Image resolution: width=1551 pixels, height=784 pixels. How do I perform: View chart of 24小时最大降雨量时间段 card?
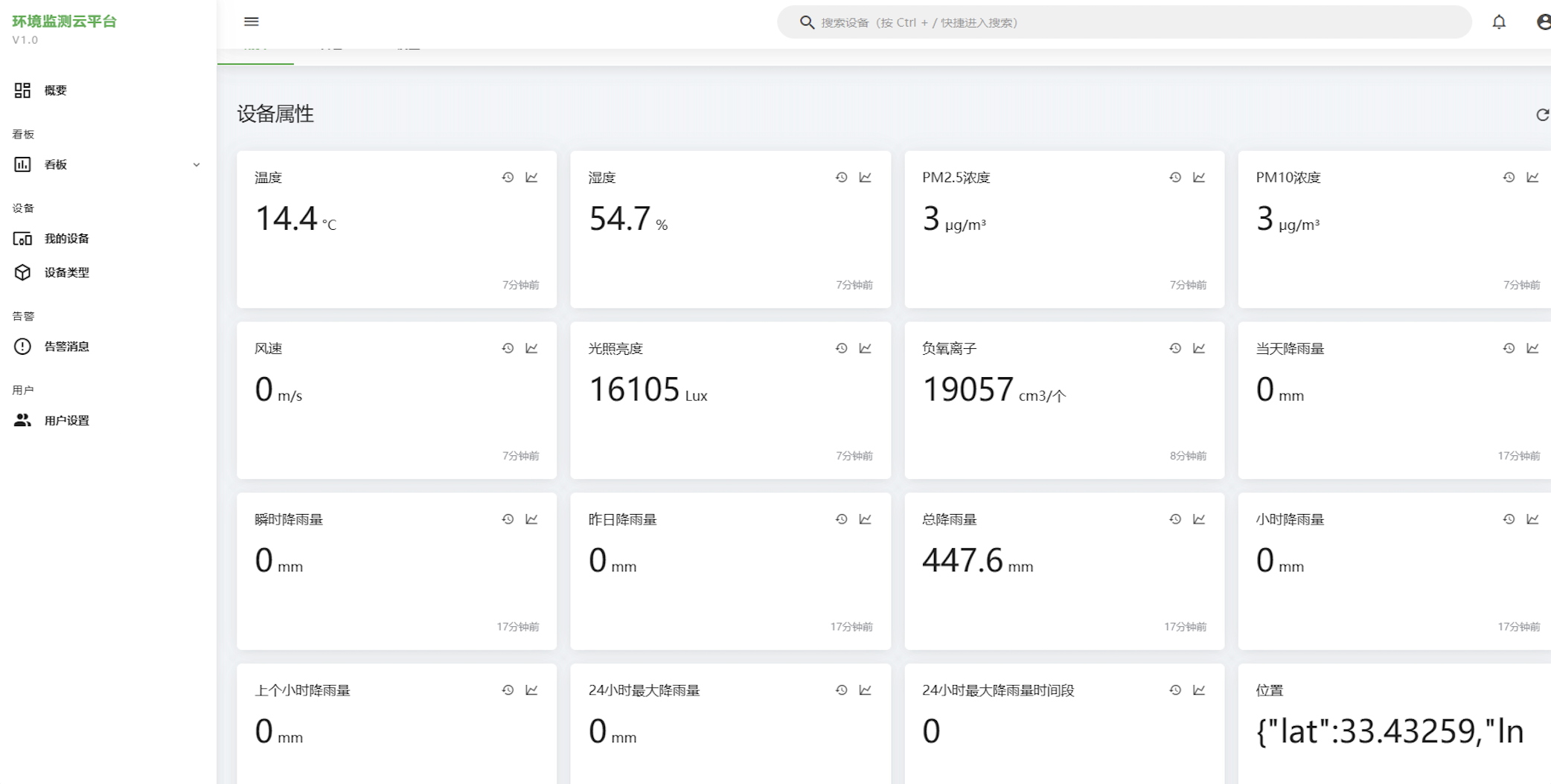(x=1199, y=690)
